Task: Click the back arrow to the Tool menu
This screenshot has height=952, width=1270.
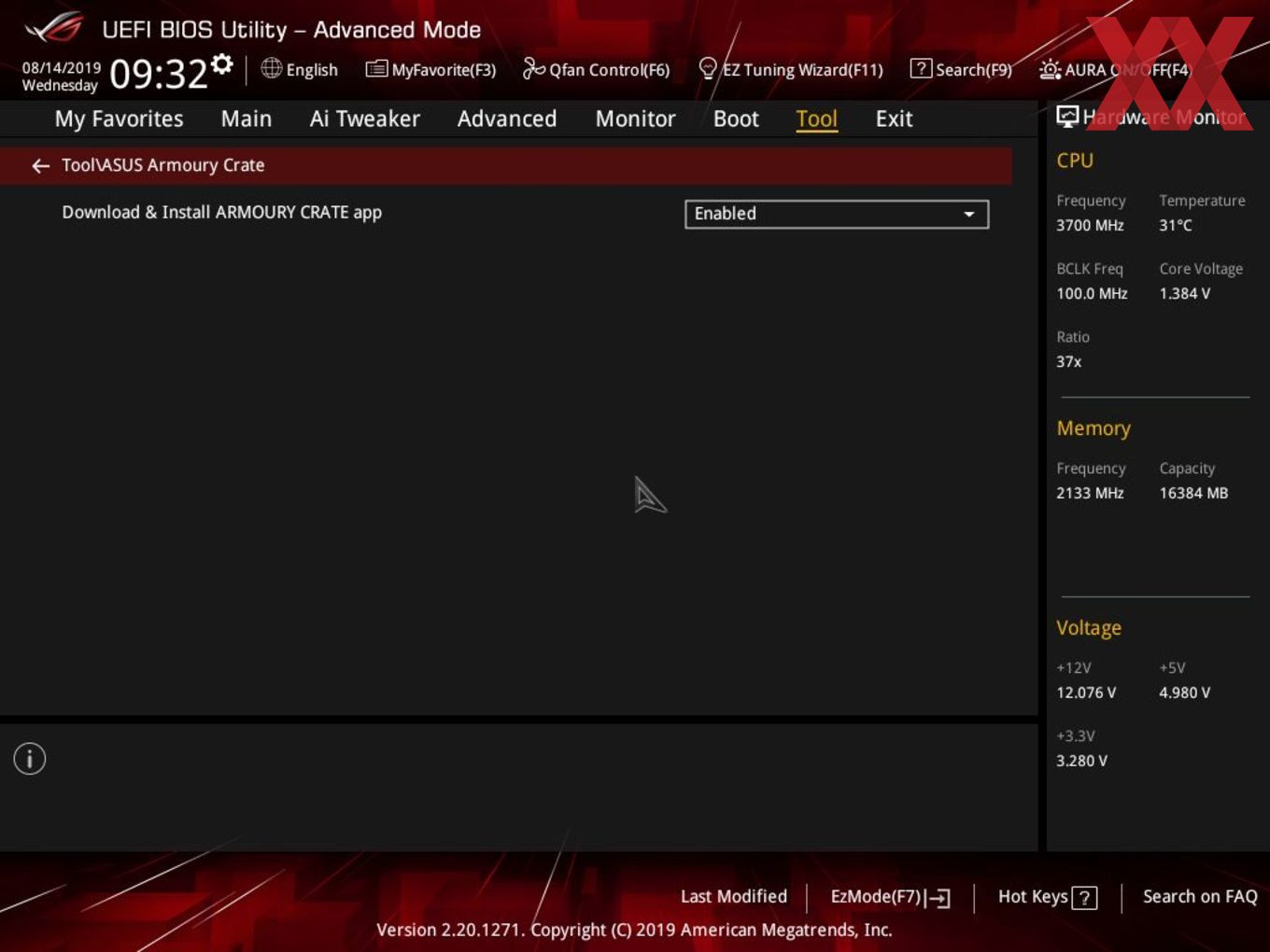Action: click(40, 166)
